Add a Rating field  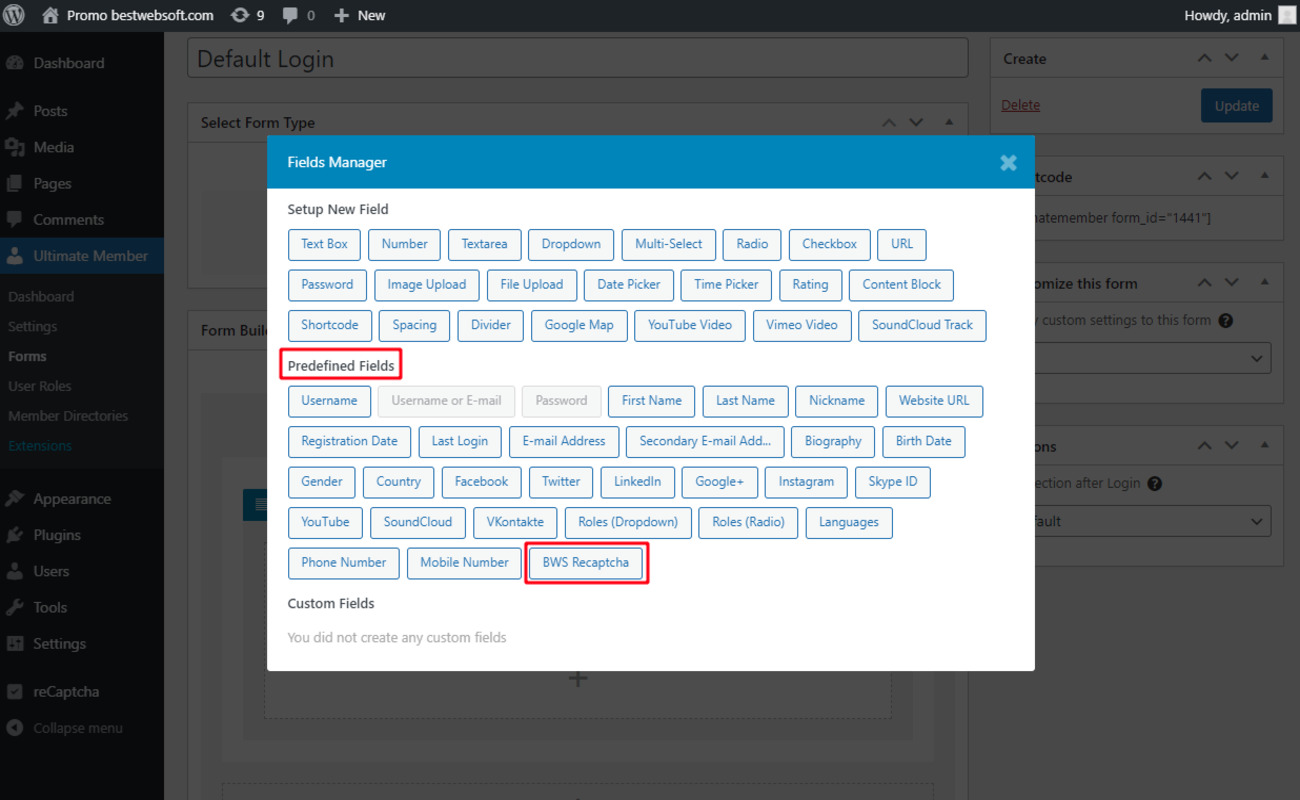[x=810, y=284]
